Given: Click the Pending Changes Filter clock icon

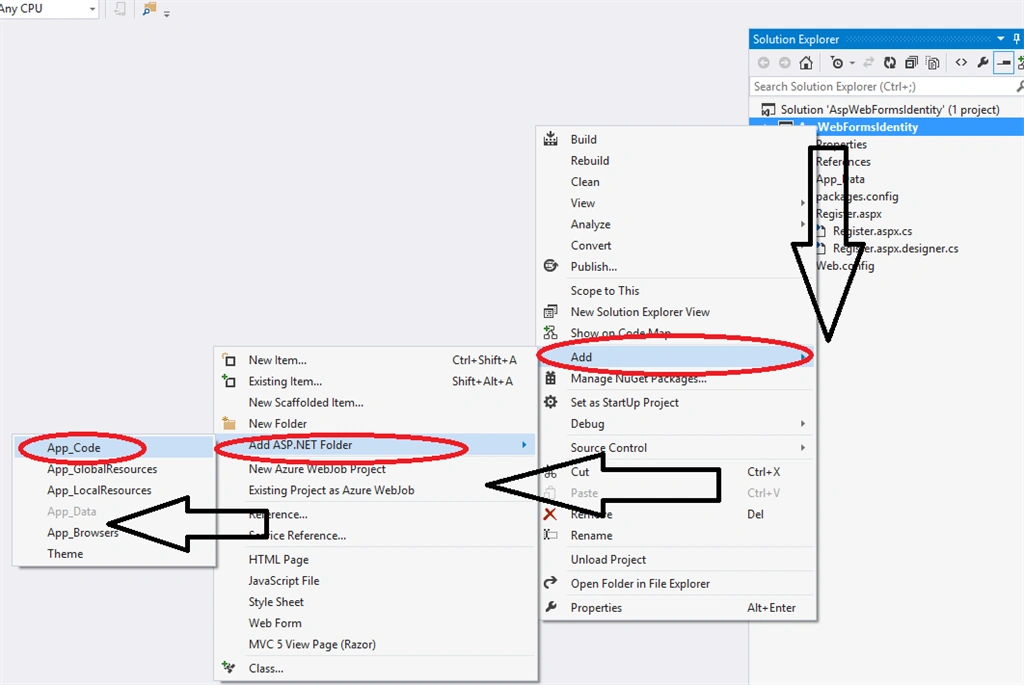Looking at the screenshot, I should [x=837, y=63].
